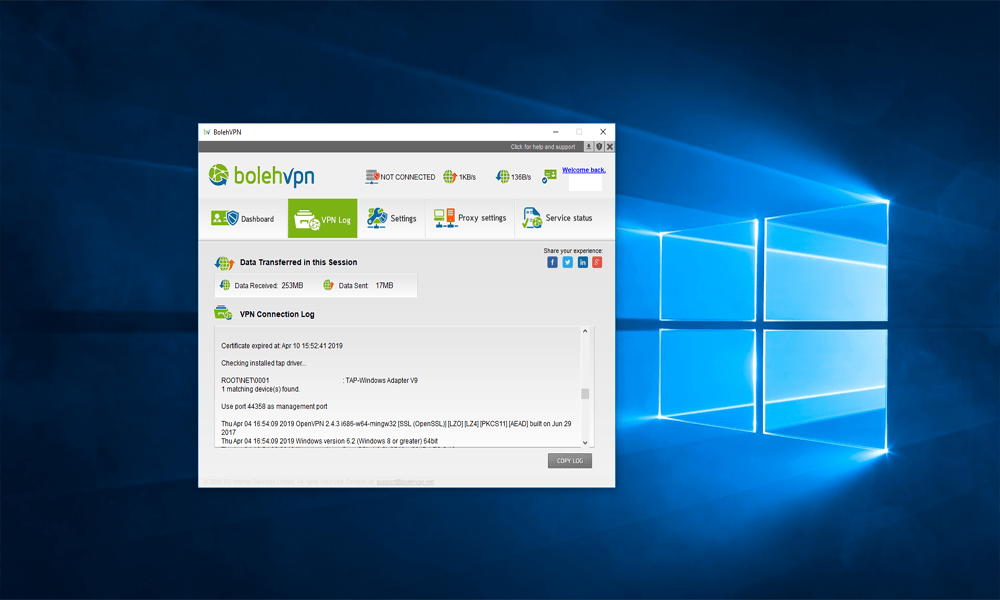Click the '17MB' data sent value
The image size is (1000, 600).
384,286
